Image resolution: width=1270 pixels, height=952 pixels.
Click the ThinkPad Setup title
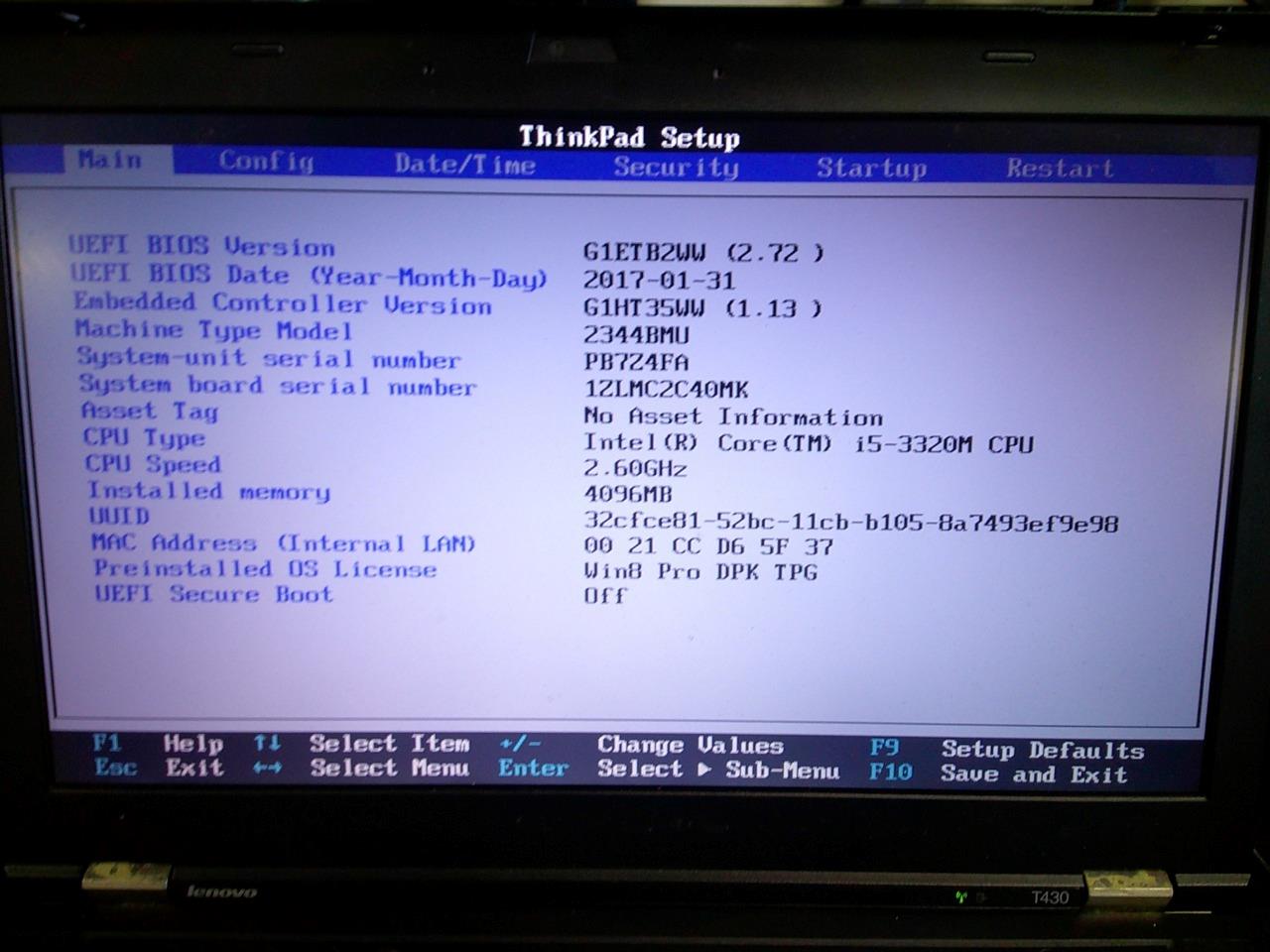[x=629, y=137]
